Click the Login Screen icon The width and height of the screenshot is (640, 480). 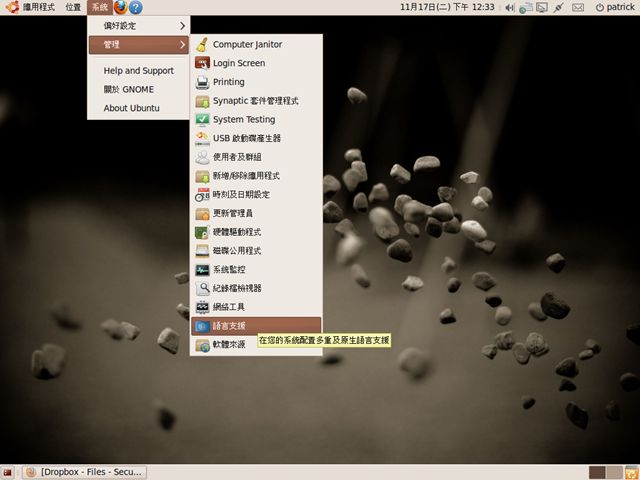tap(202, 63)
